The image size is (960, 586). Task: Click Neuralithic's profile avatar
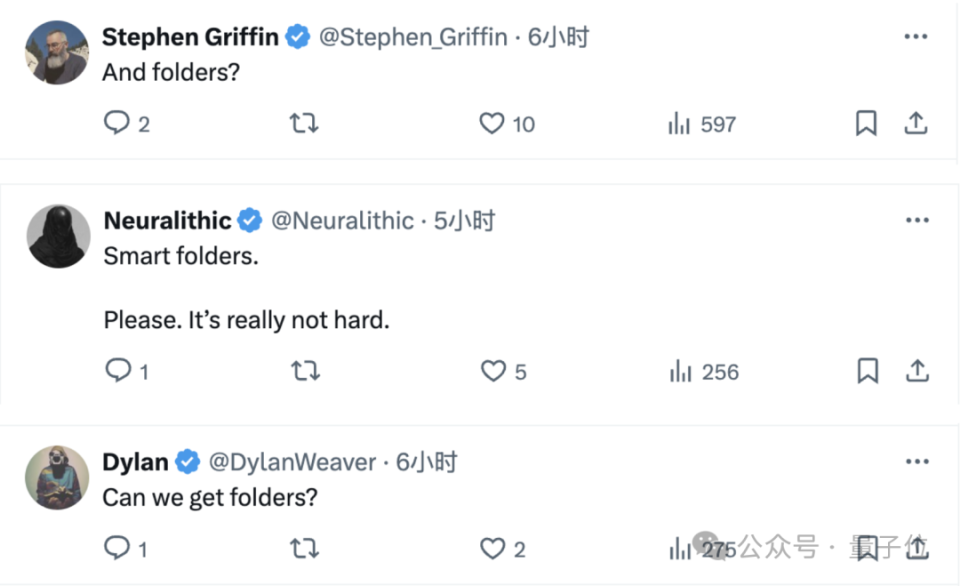[x=58, y=236]
